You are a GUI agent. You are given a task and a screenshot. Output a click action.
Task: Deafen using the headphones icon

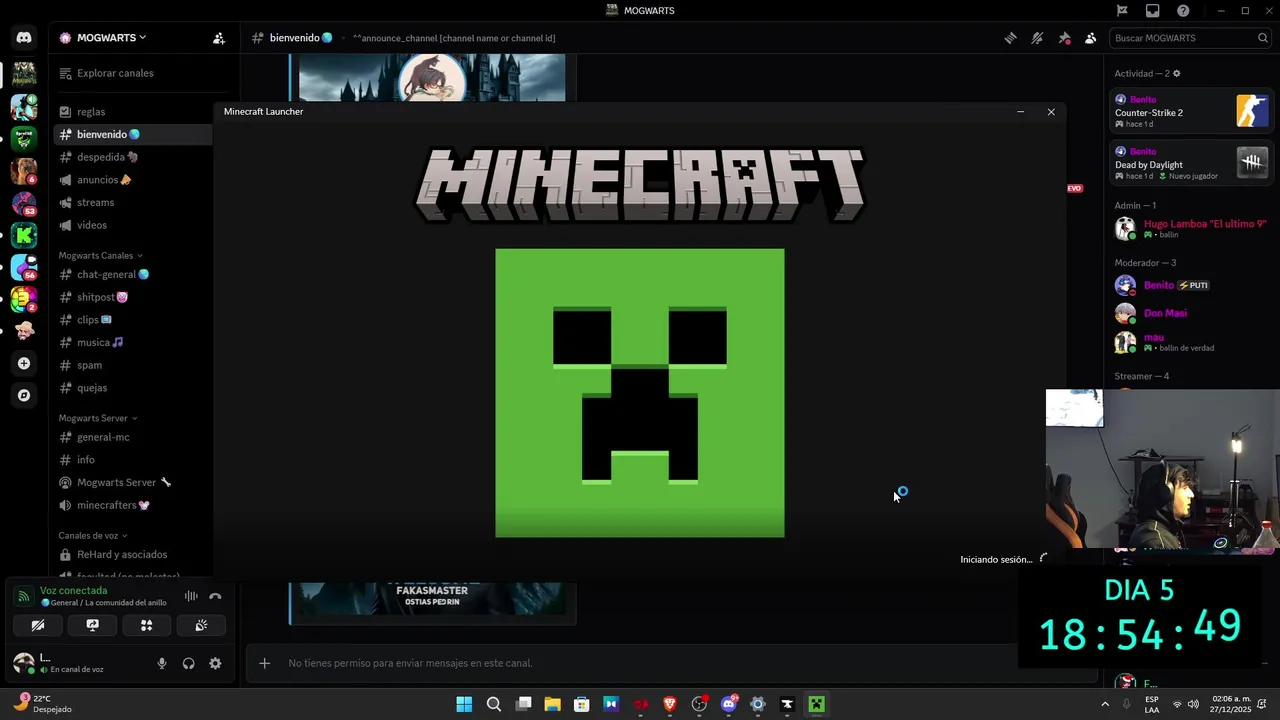[x=188, y=663]
